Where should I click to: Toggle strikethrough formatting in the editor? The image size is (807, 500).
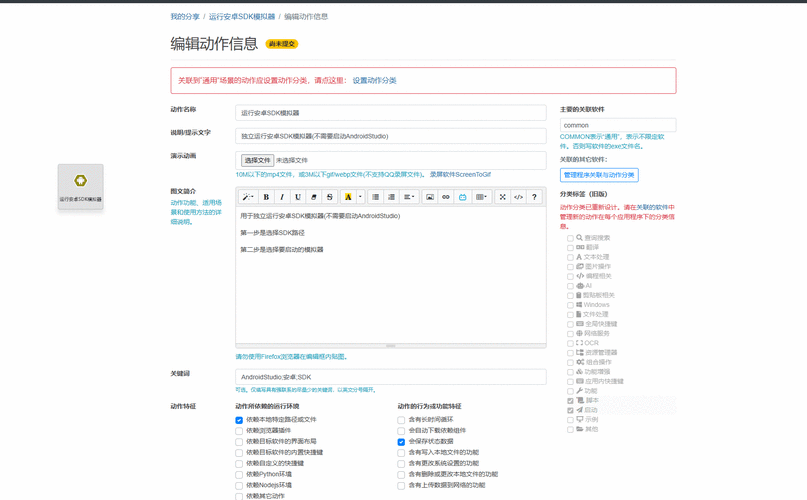pyautogui.click(x=329, y=197)
